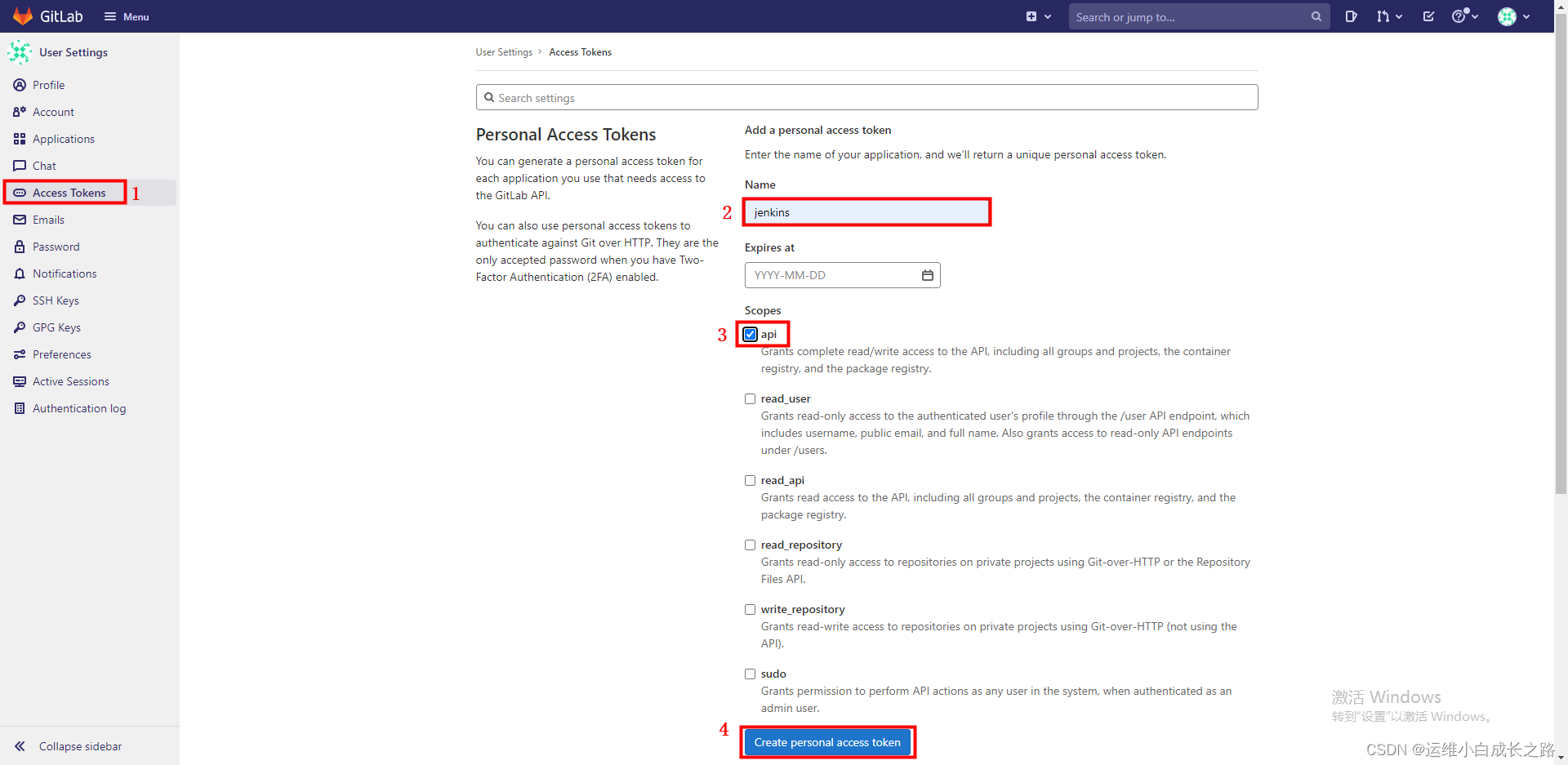Click the scrollbar down arrow

pyautogui.click(x=1561, y=758)
